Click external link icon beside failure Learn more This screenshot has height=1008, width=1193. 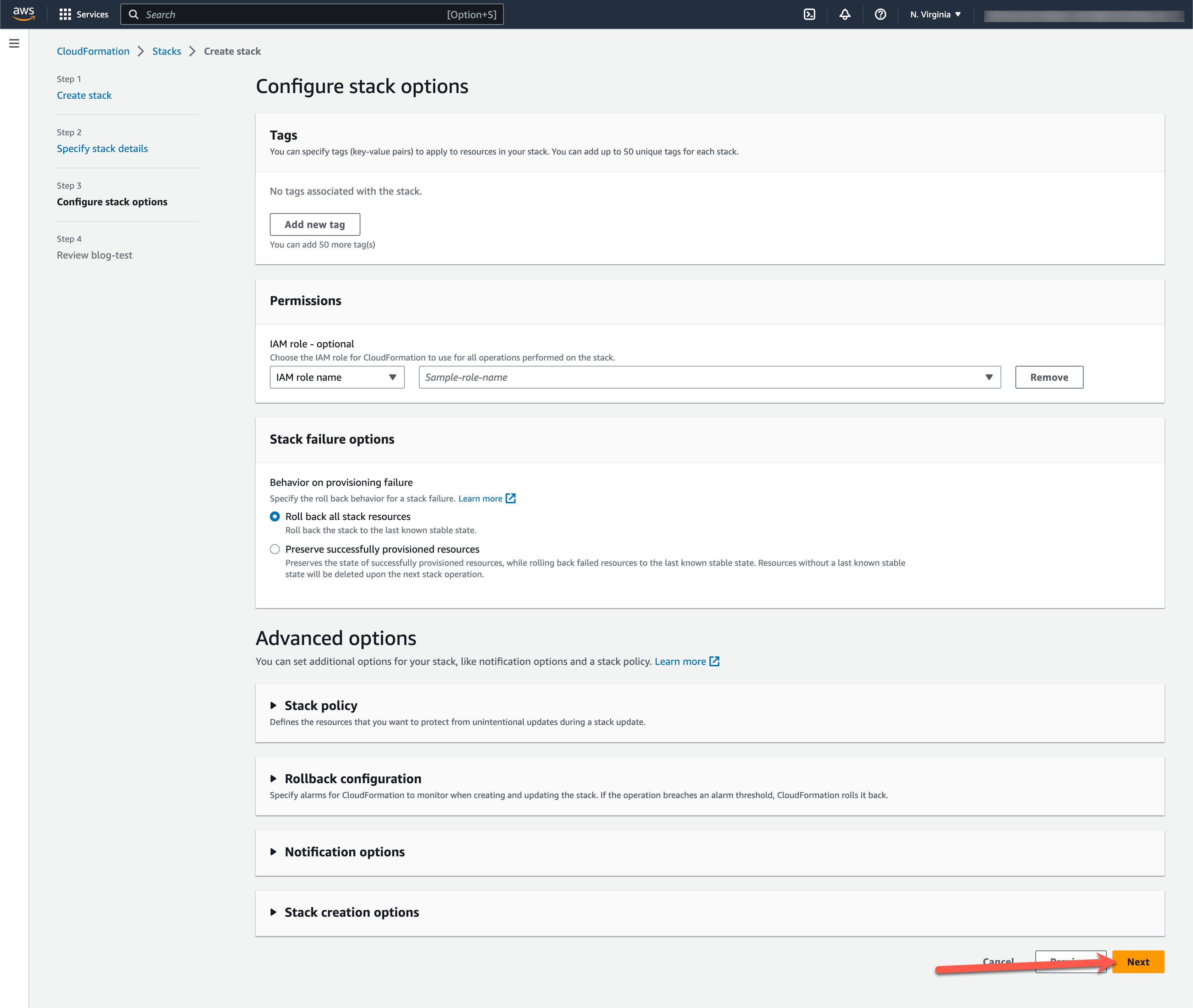point(511,498)
